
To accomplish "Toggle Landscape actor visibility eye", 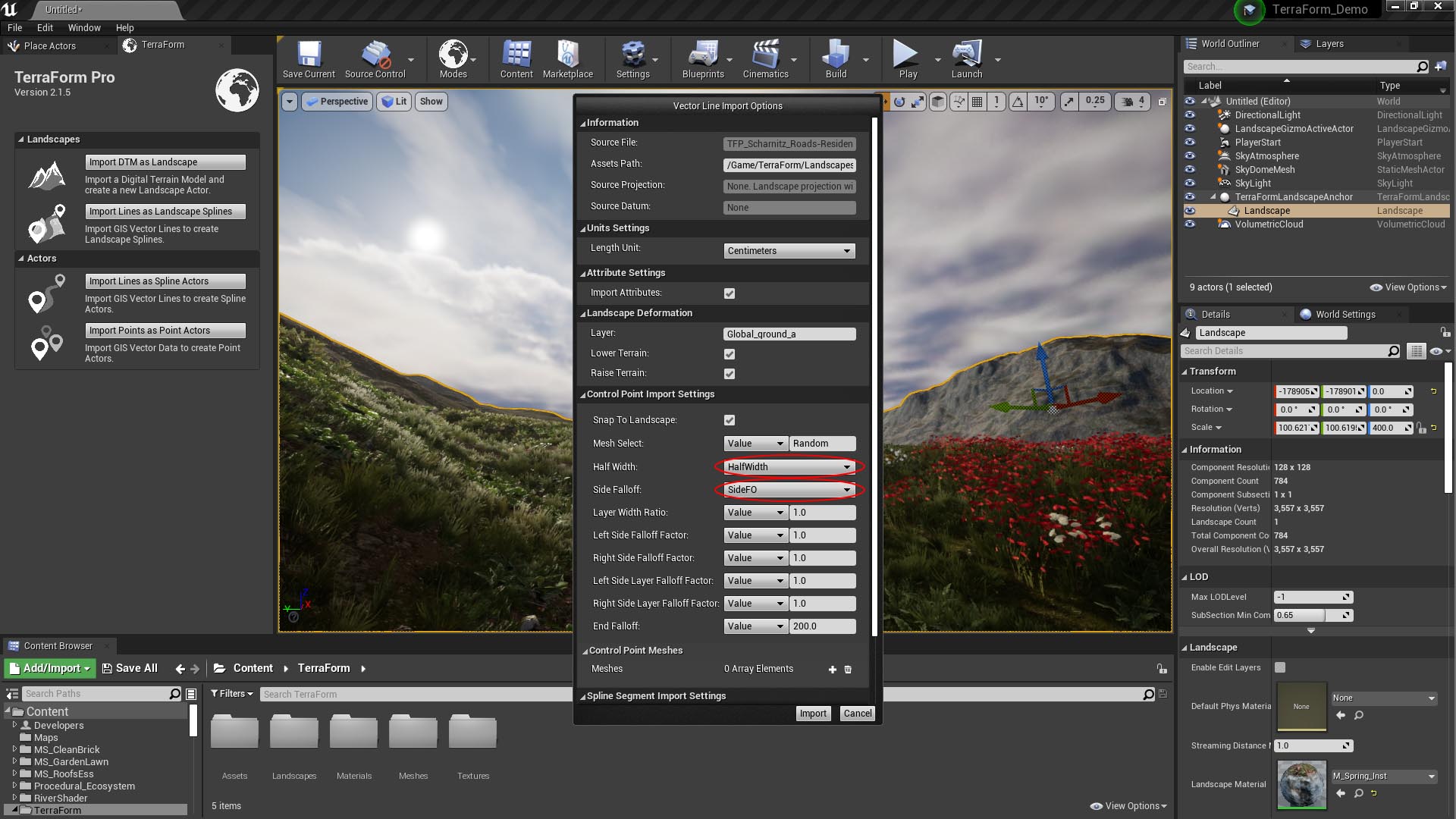I will tap(1190, 211).
